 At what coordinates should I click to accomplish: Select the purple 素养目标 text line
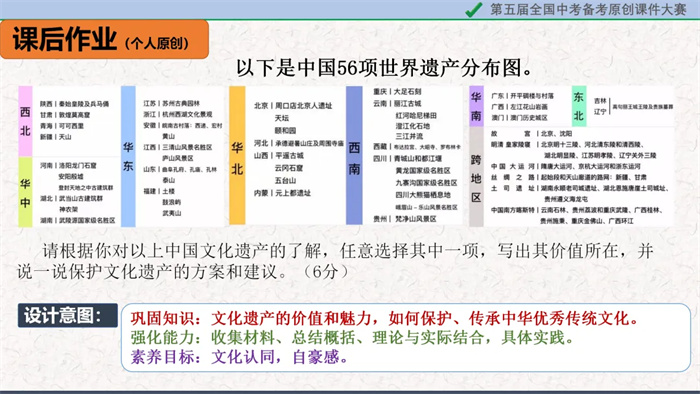pos(239,357)
